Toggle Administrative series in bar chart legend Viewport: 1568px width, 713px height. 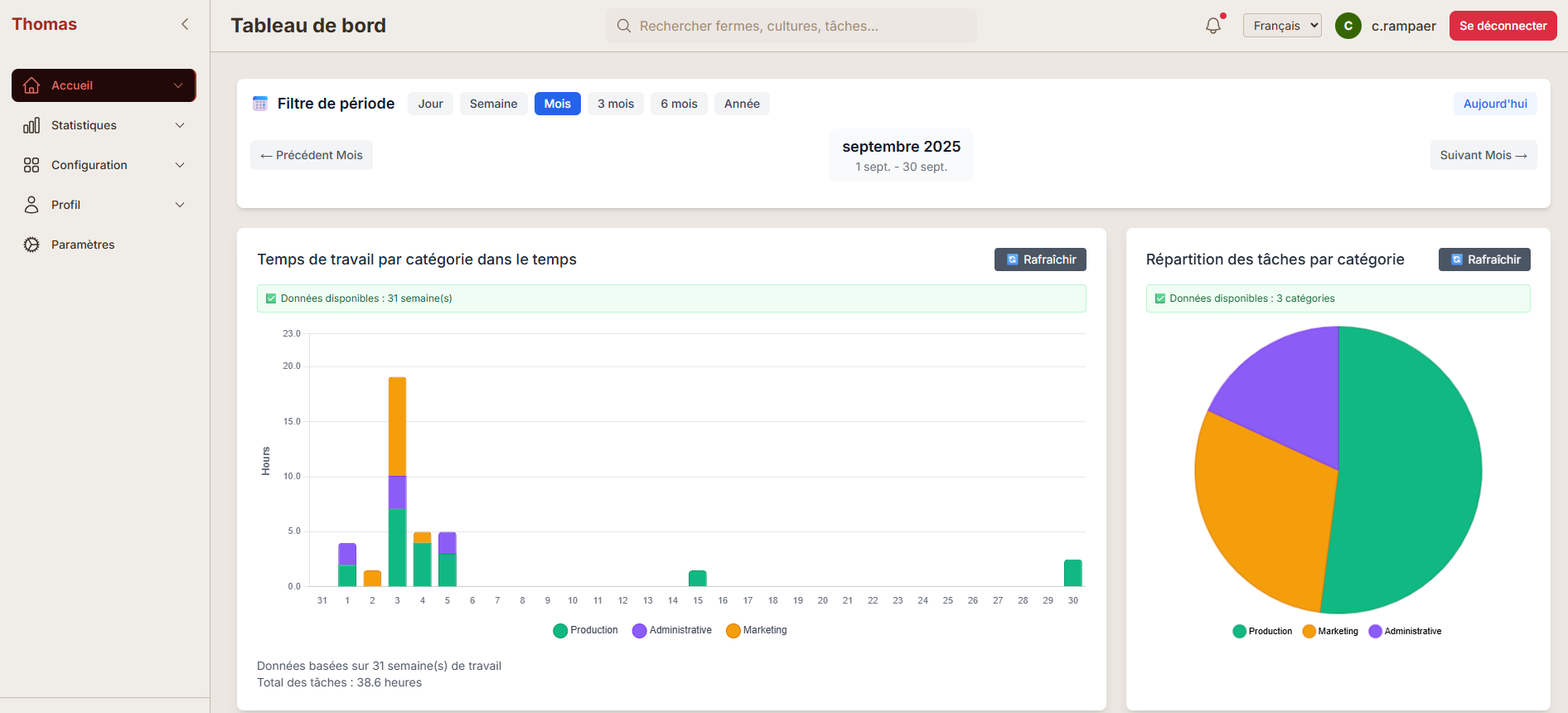[672, 630]
